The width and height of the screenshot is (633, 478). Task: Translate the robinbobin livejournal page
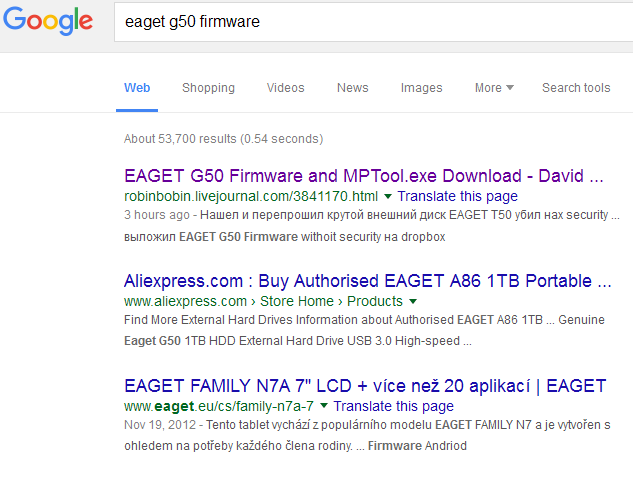click(457, 196)
